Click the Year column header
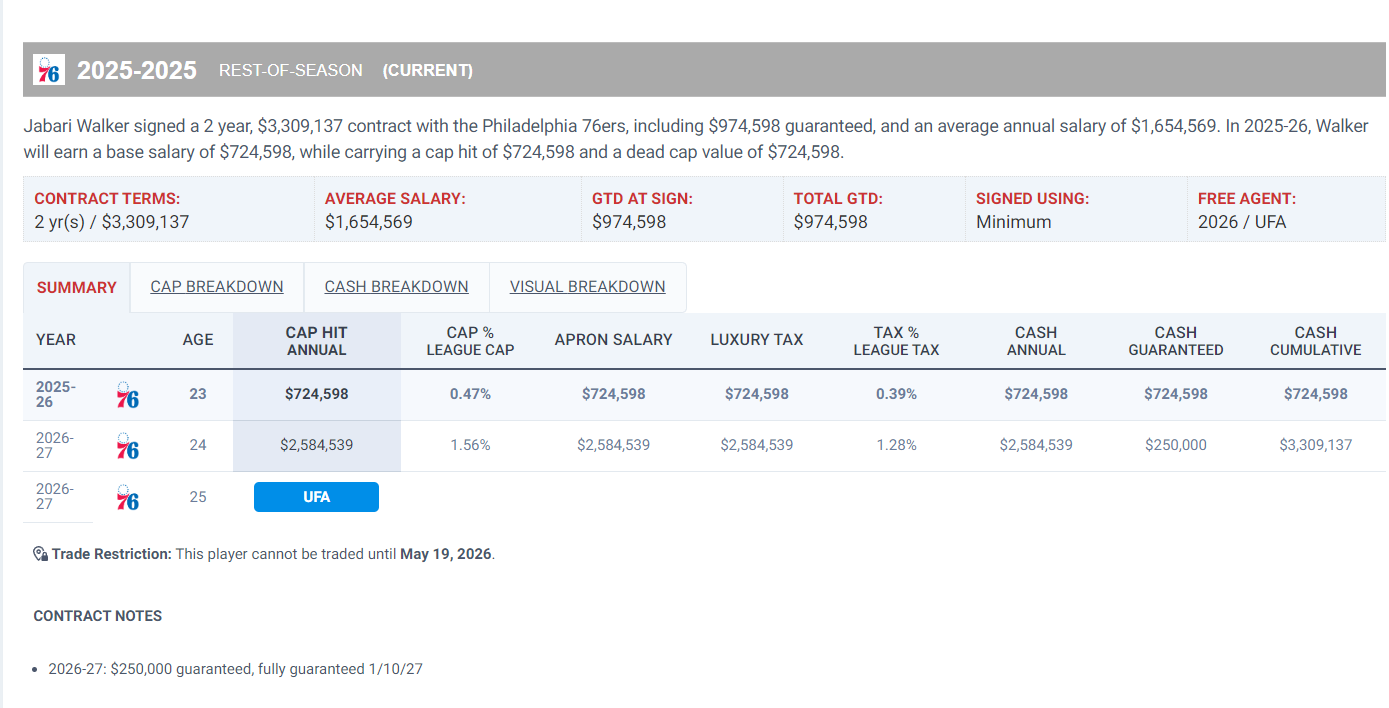Image resolution: width=1389 pixels, height=708 pixels. coord(56,340)
